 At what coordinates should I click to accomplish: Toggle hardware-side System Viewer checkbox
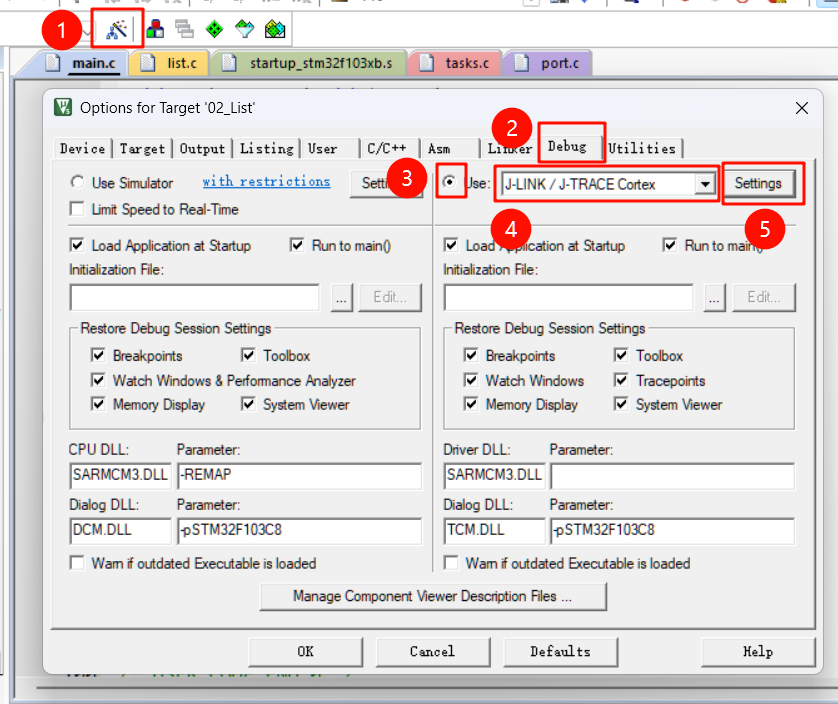621,404
